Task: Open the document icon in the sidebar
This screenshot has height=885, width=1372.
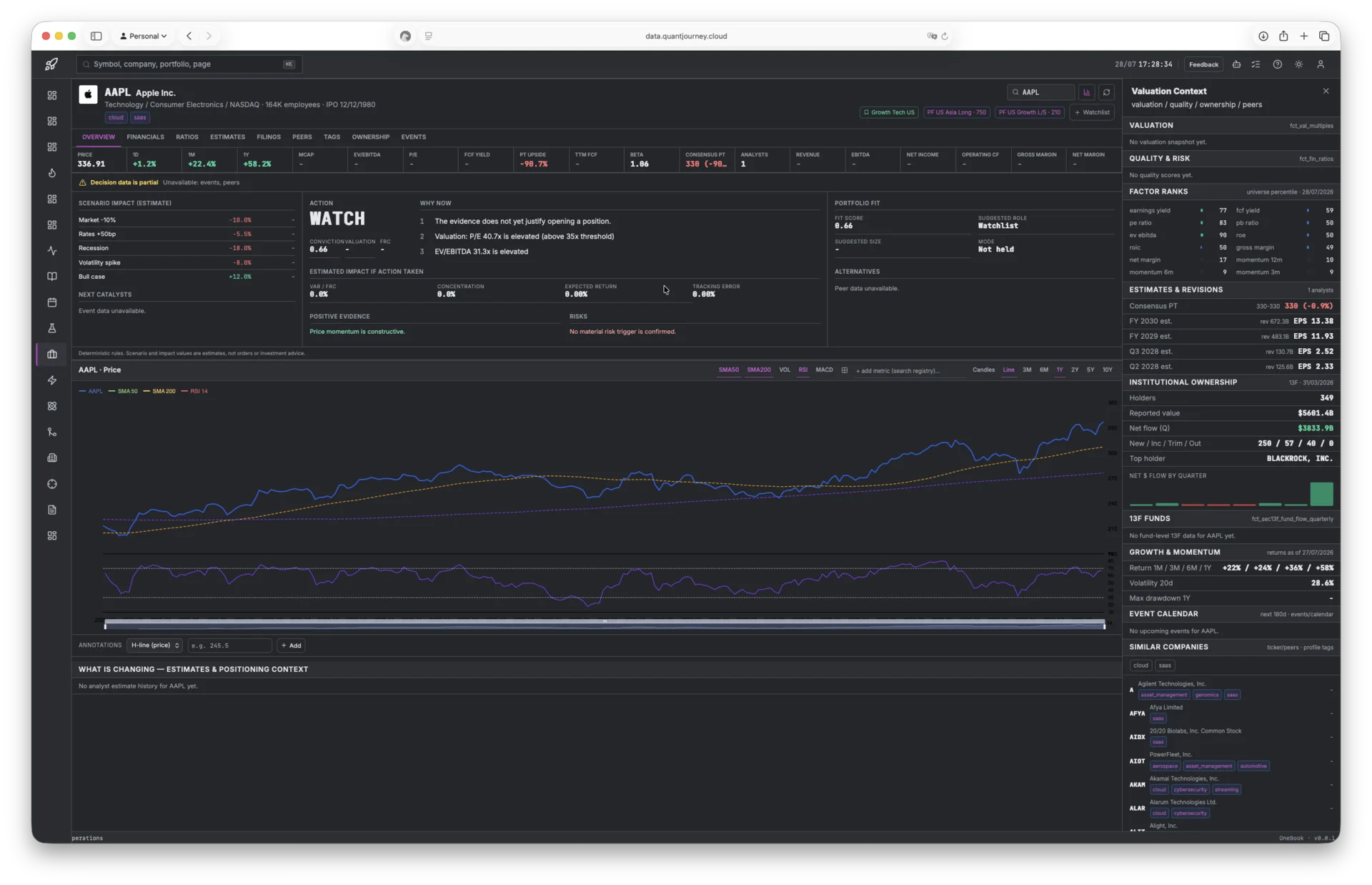Action: pyautogui.click(x=52, y=510)
